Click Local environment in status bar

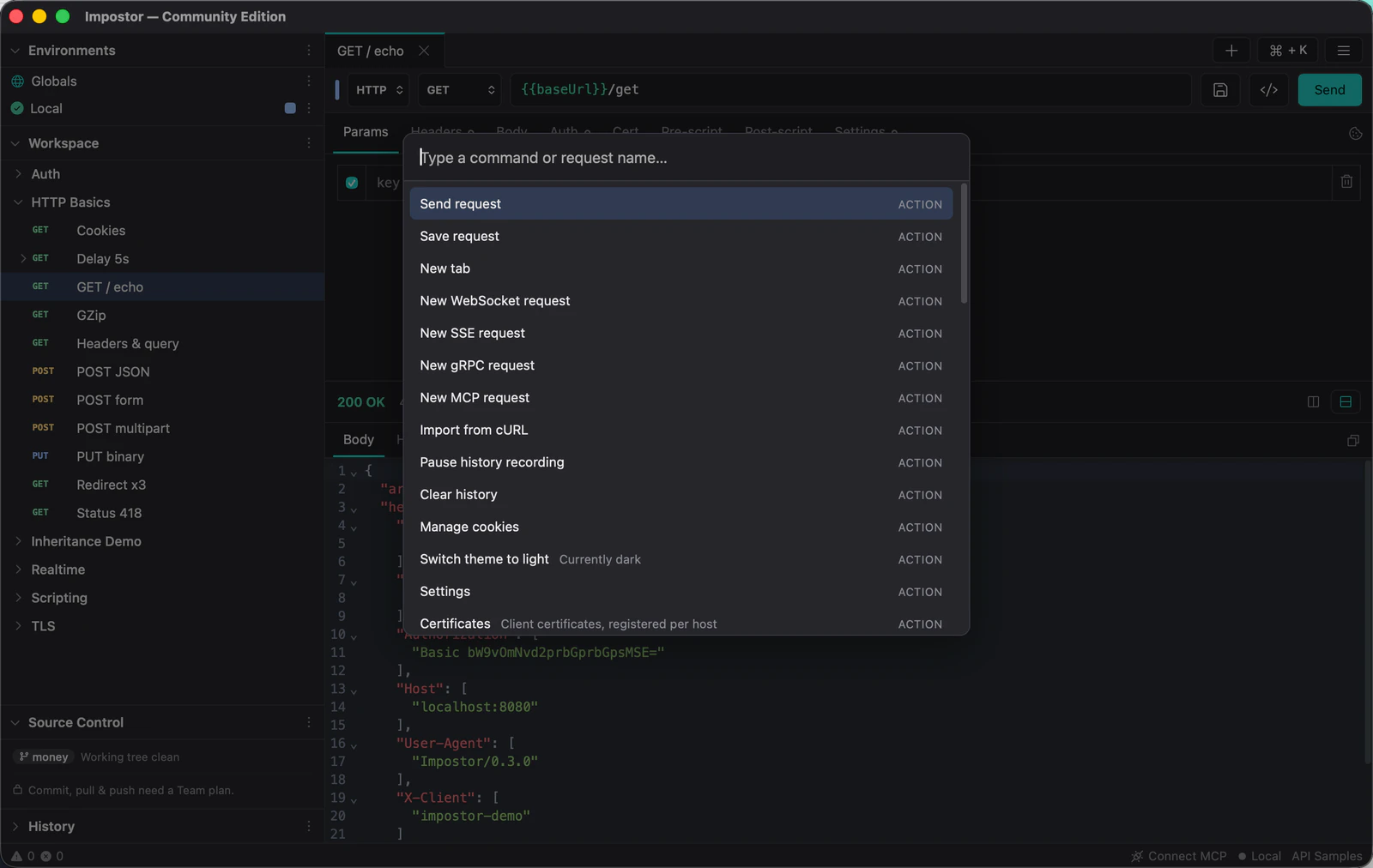pos(1260,856)
